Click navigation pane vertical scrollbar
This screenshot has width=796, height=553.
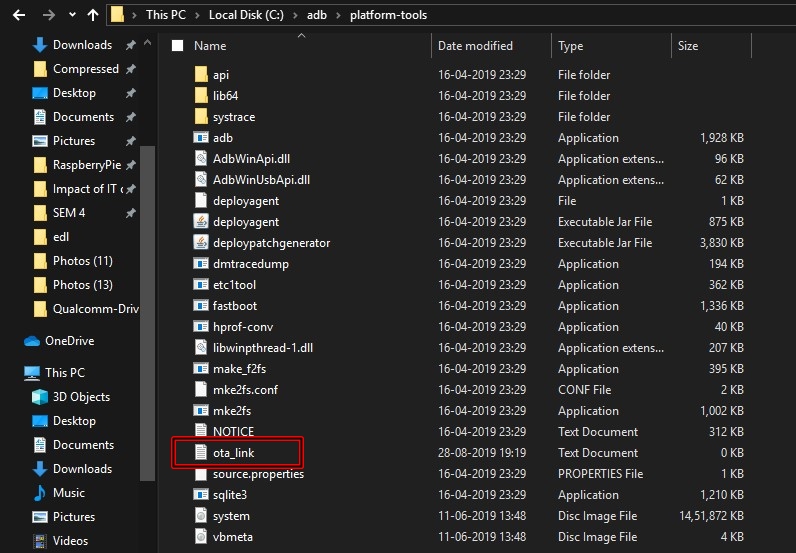tap(147, 313)
